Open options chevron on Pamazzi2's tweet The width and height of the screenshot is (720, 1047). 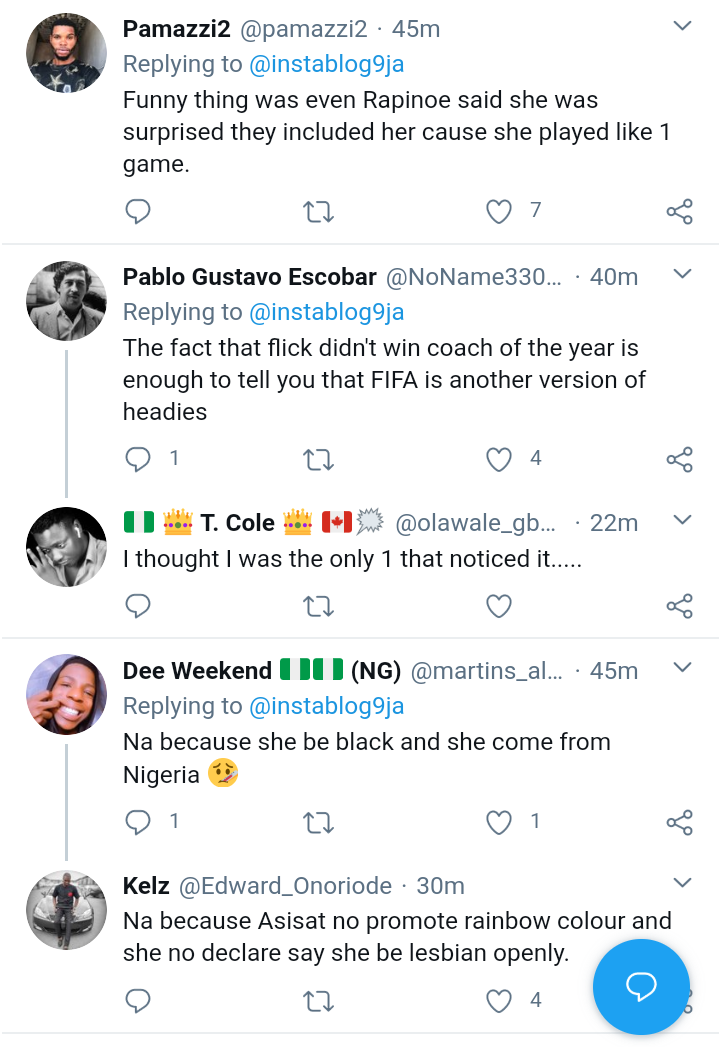tap(682, 27)
